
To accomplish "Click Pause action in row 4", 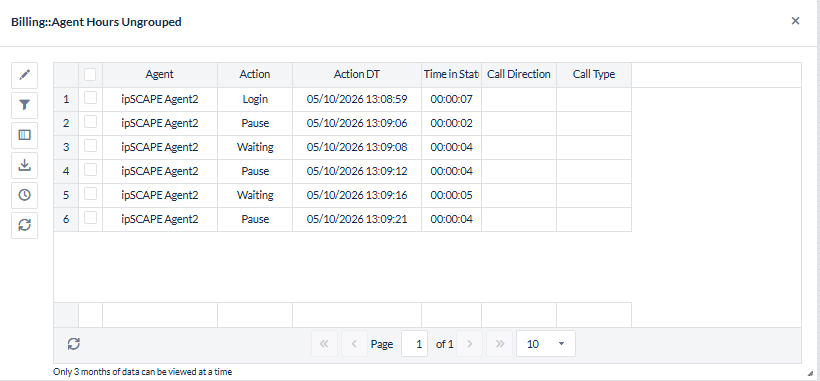I will (x=255, y=171).
